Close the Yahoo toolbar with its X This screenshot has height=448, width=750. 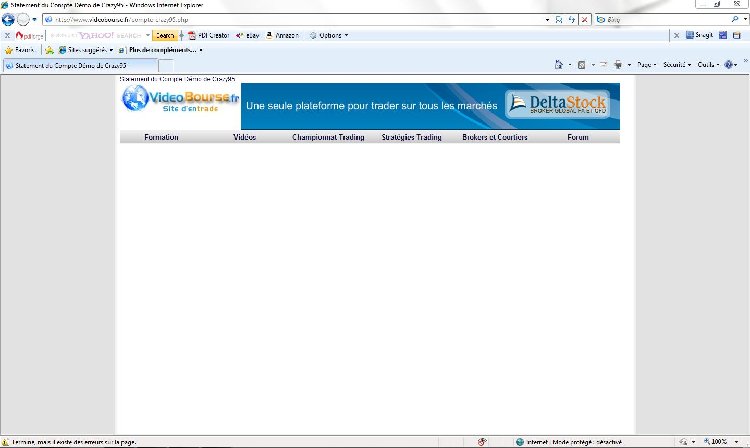7,35
